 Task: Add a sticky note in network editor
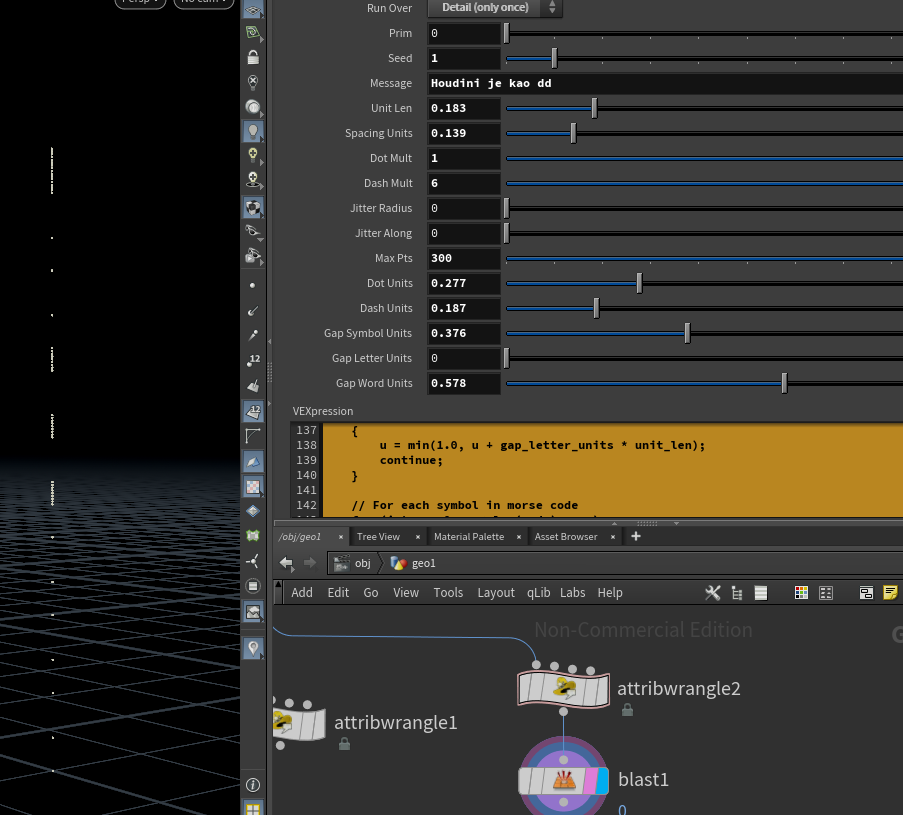[890, 593]
